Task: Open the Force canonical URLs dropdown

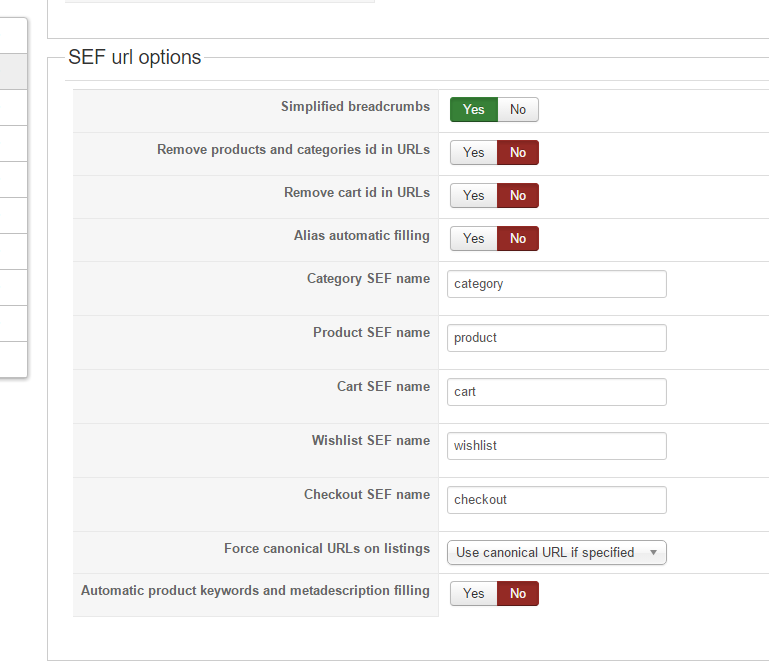Action: point(555,552)
